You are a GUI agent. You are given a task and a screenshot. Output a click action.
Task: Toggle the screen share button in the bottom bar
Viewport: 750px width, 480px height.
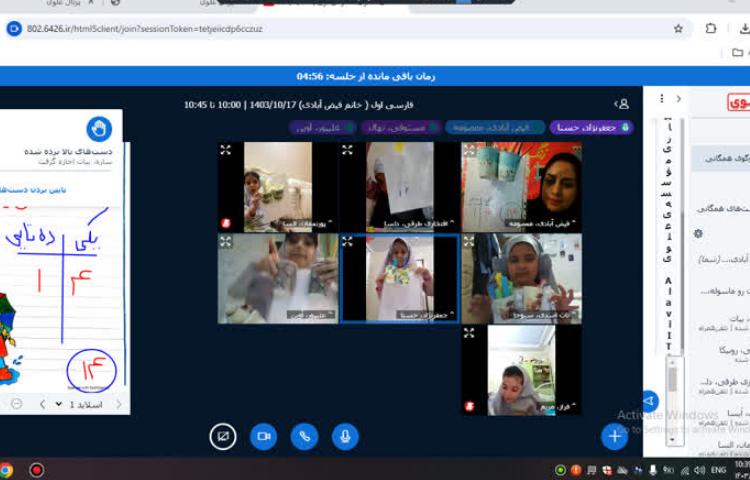point(223,436)
